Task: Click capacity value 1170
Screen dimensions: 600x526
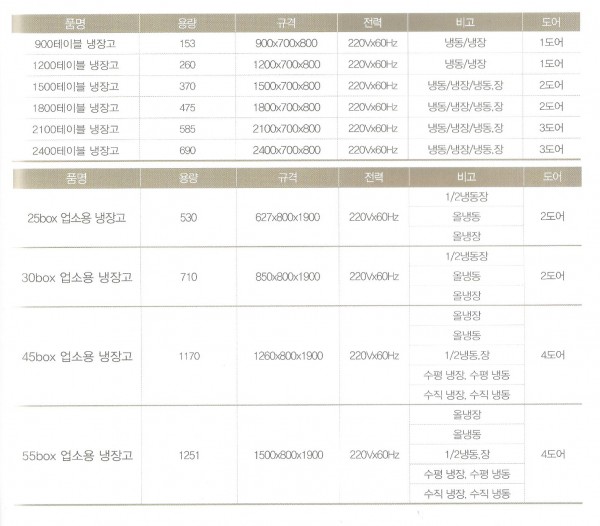Action: (x=189, y=356)
